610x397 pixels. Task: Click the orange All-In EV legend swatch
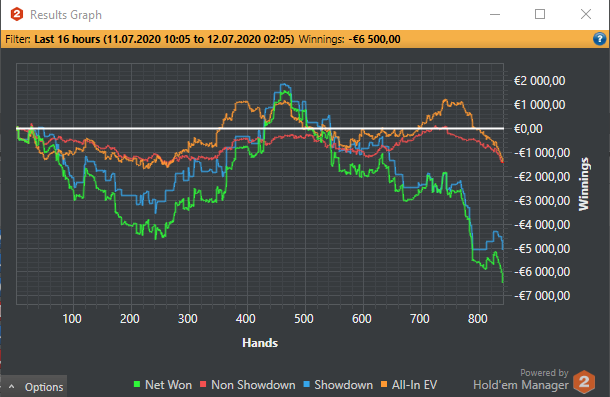point(384,385)
